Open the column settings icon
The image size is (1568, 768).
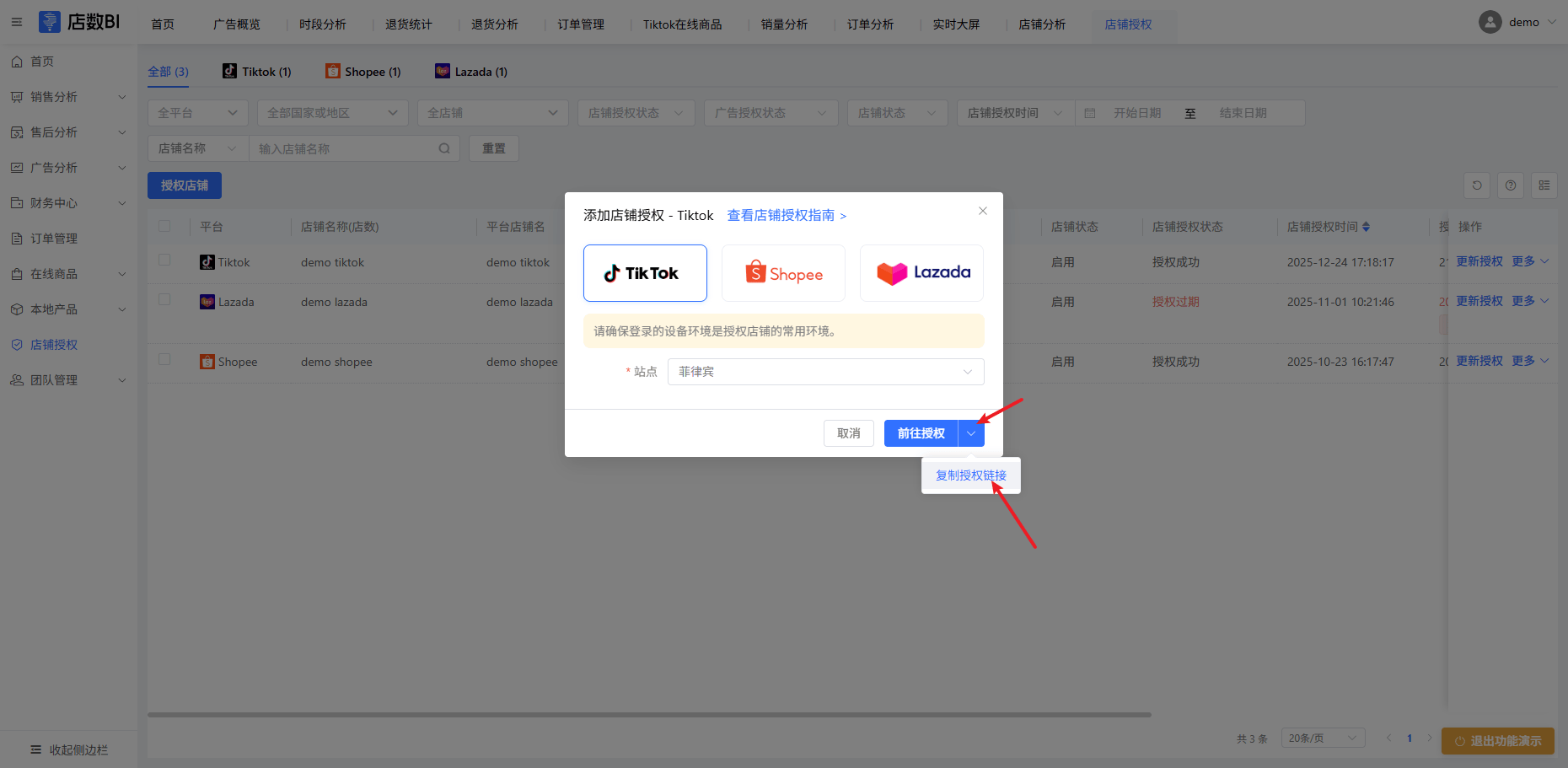coord(1544,185)
